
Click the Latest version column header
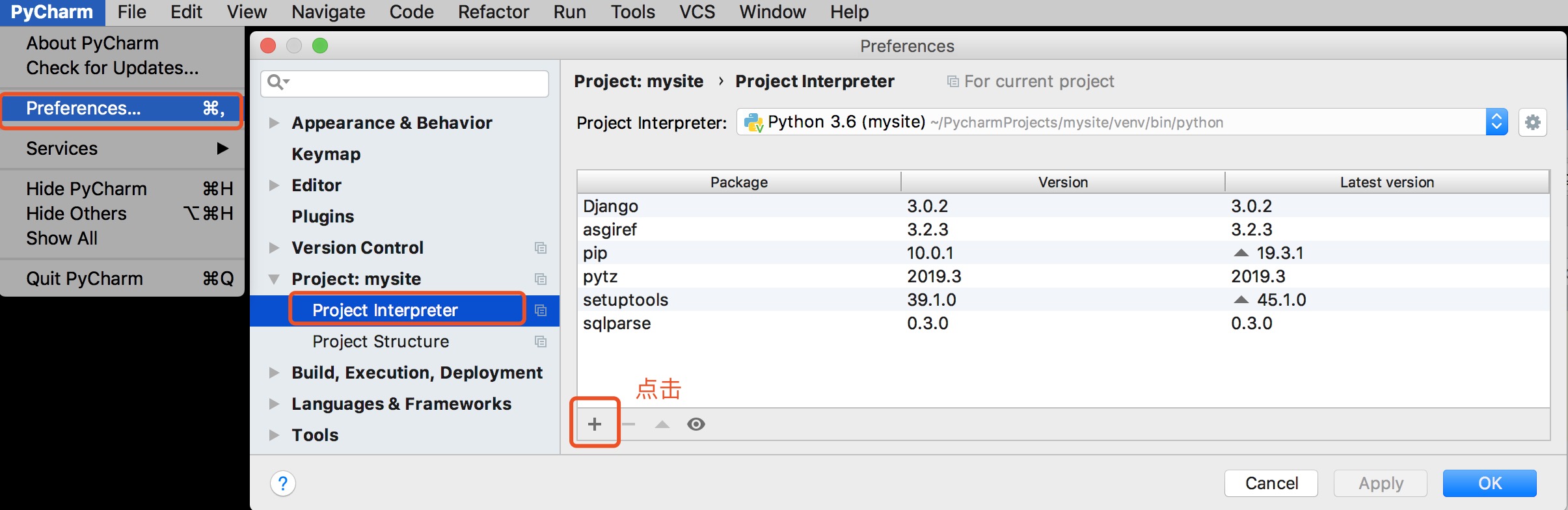[x=1387, y=182]
